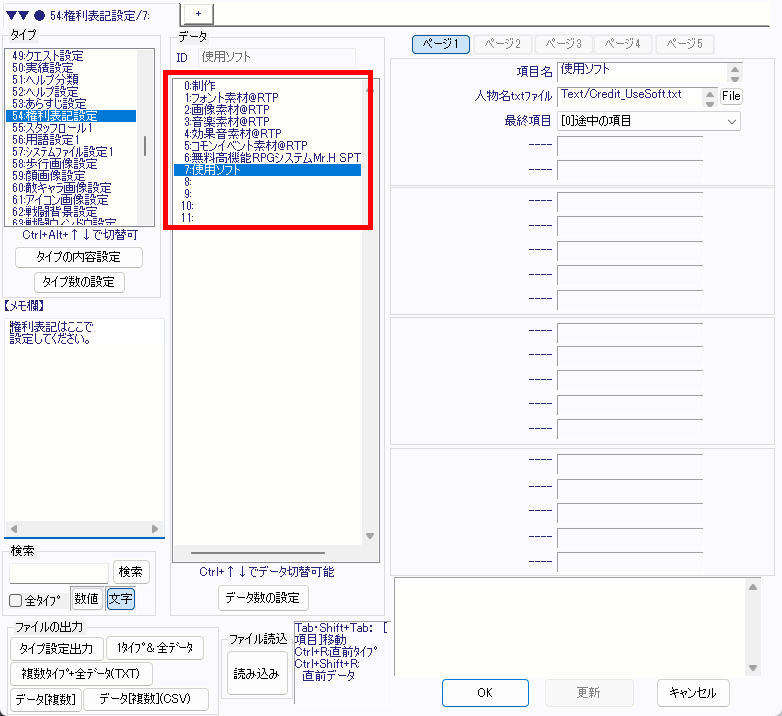Click the 読み込み file load button
The height and width of the screenshot is (716, 782).
coord(258,673)
